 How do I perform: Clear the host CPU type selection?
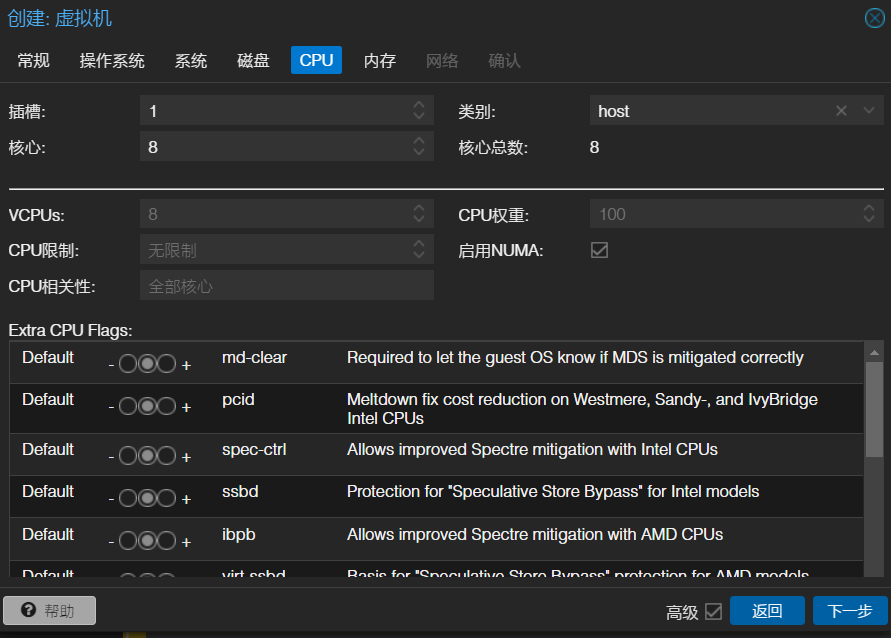(x=842, y=111)
